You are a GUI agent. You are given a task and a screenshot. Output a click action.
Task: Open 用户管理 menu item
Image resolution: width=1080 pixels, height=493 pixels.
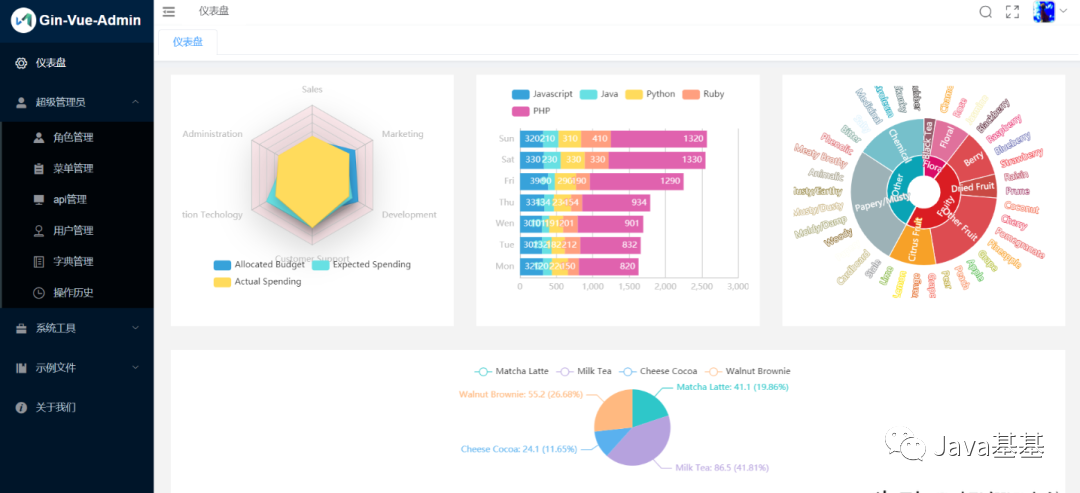[x=78, y=230]
